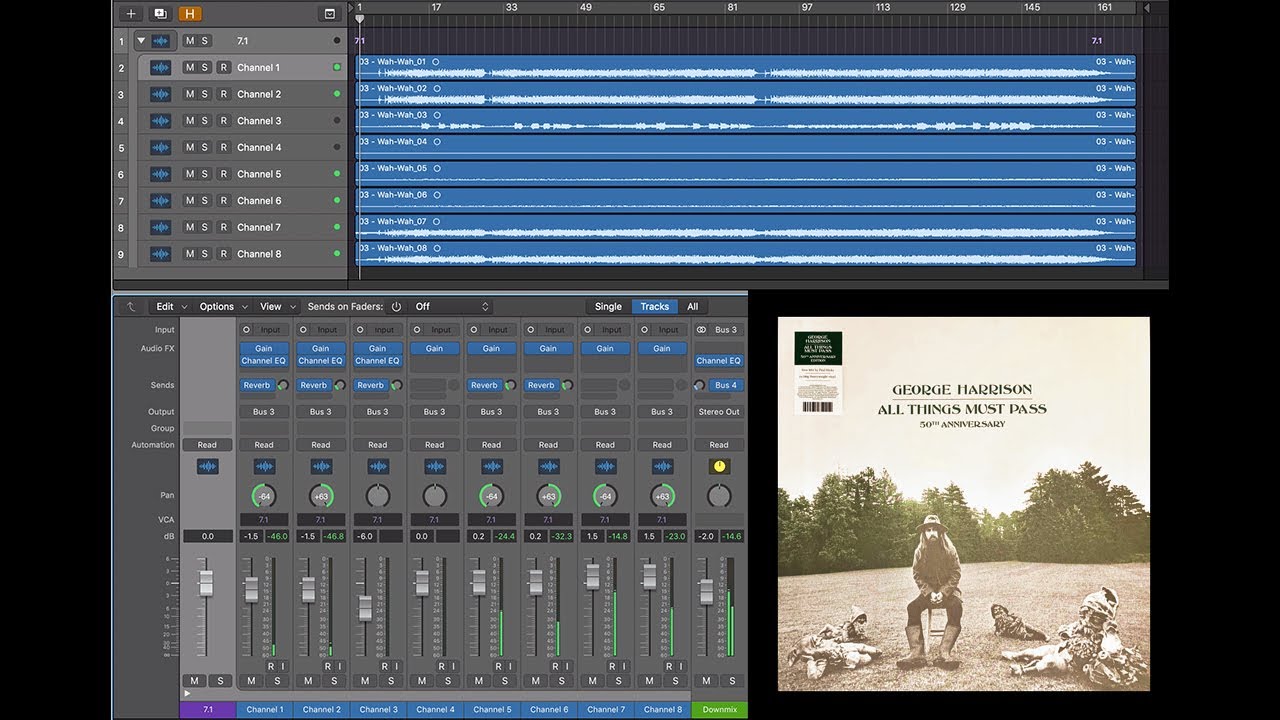The height and width of the screenshot is (720, 1280).
Task: Click the George Harrison album cover image
Action: (x=964, y=504)
